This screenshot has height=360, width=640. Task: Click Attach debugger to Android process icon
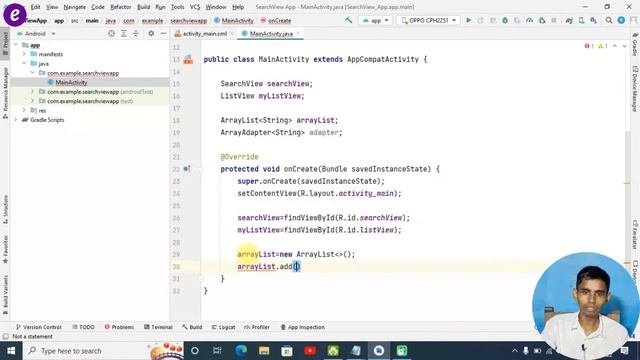[542, 20]
